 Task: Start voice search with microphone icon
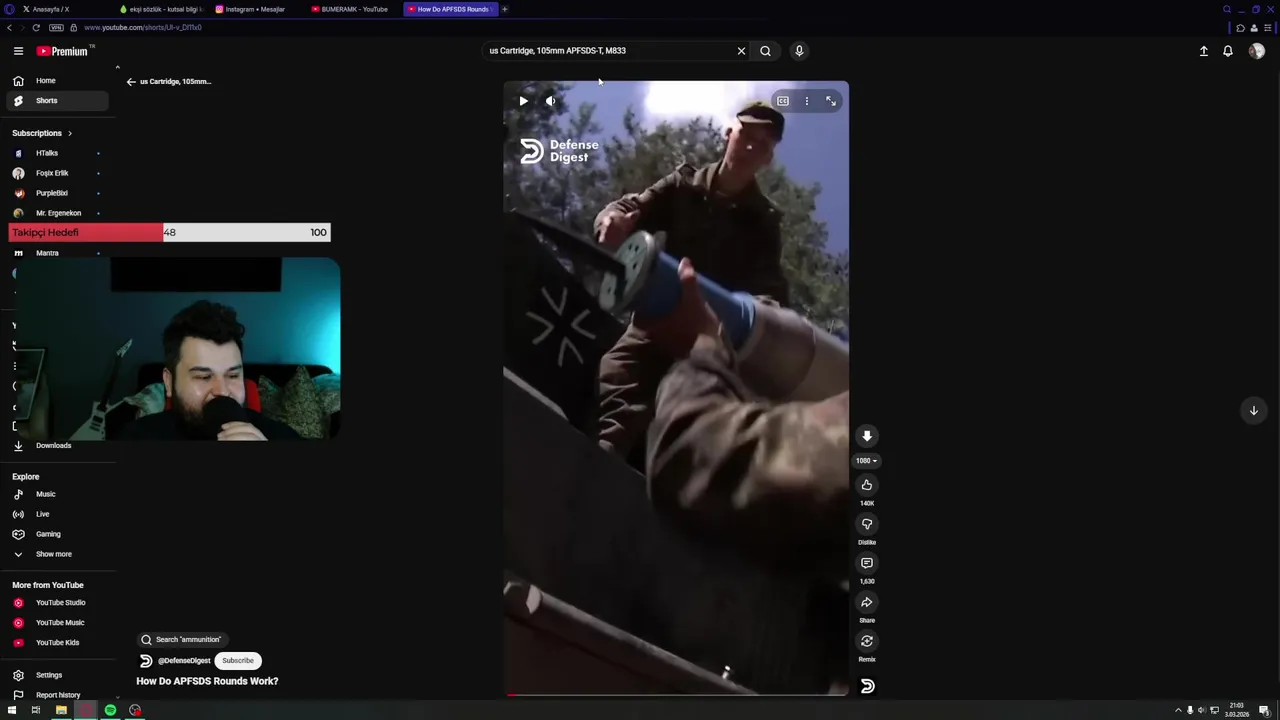tap(799, 51)
